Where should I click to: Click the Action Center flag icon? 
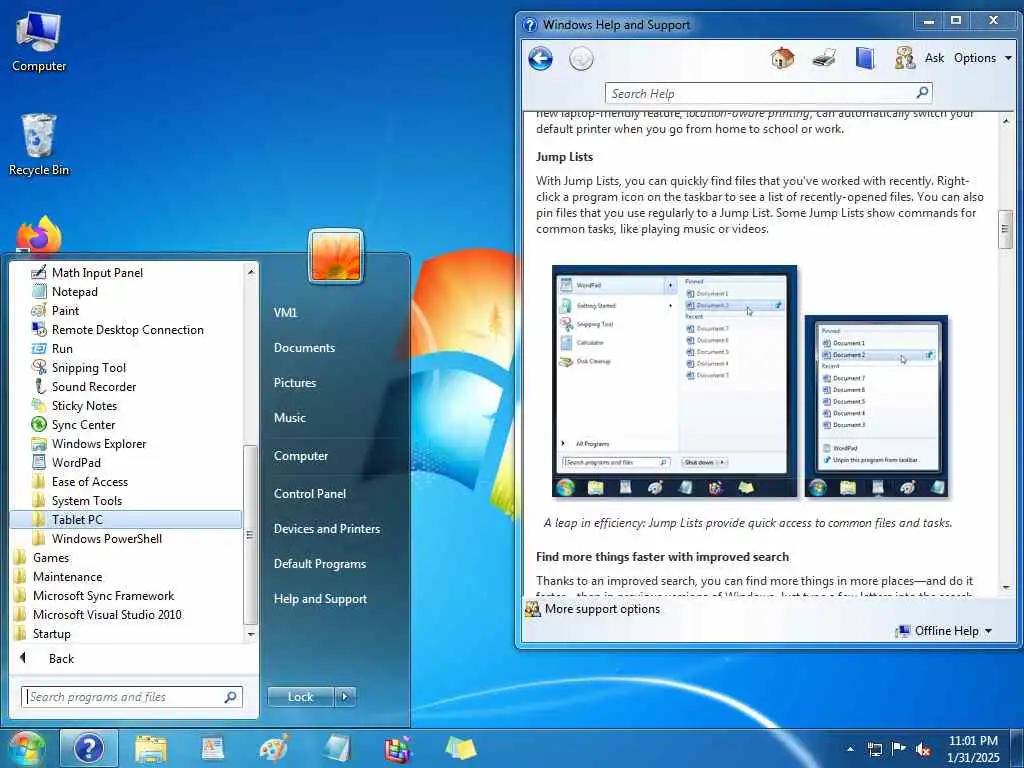click(x=899, y=749)
